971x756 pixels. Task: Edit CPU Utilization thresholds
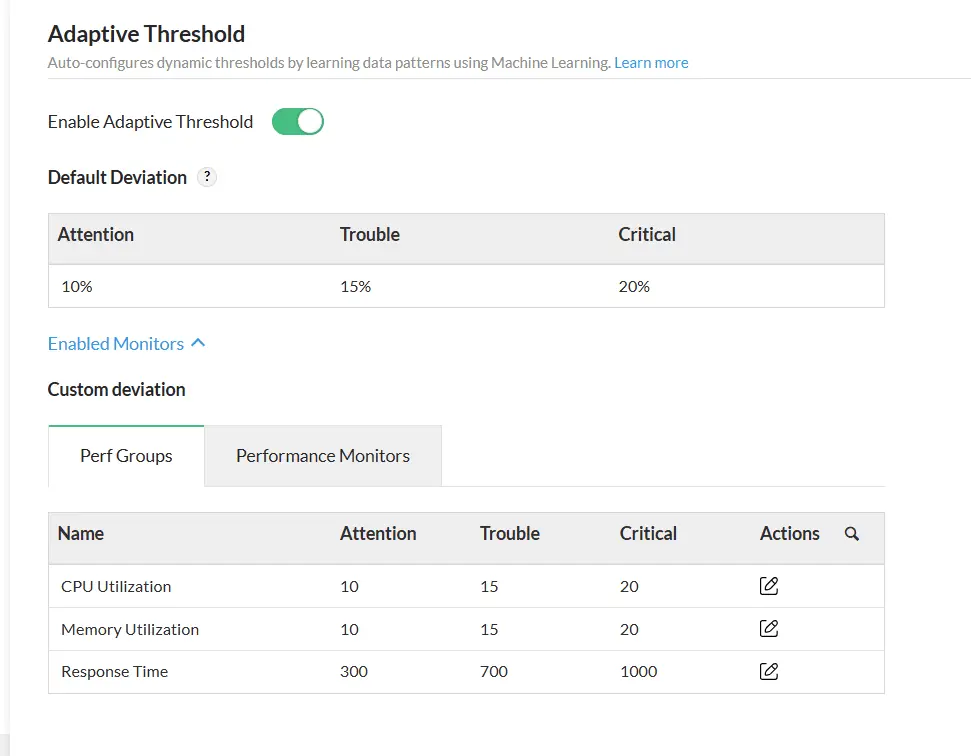[x=768, y=585]
